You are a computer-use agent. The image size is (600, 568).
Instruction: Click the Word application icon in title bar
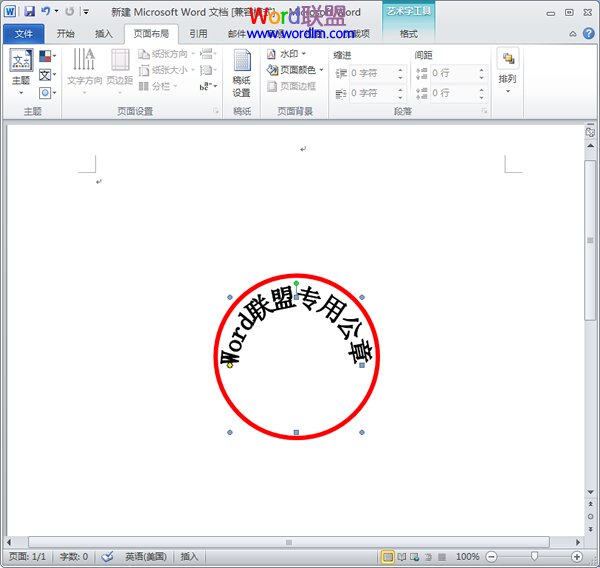[10, 11]
